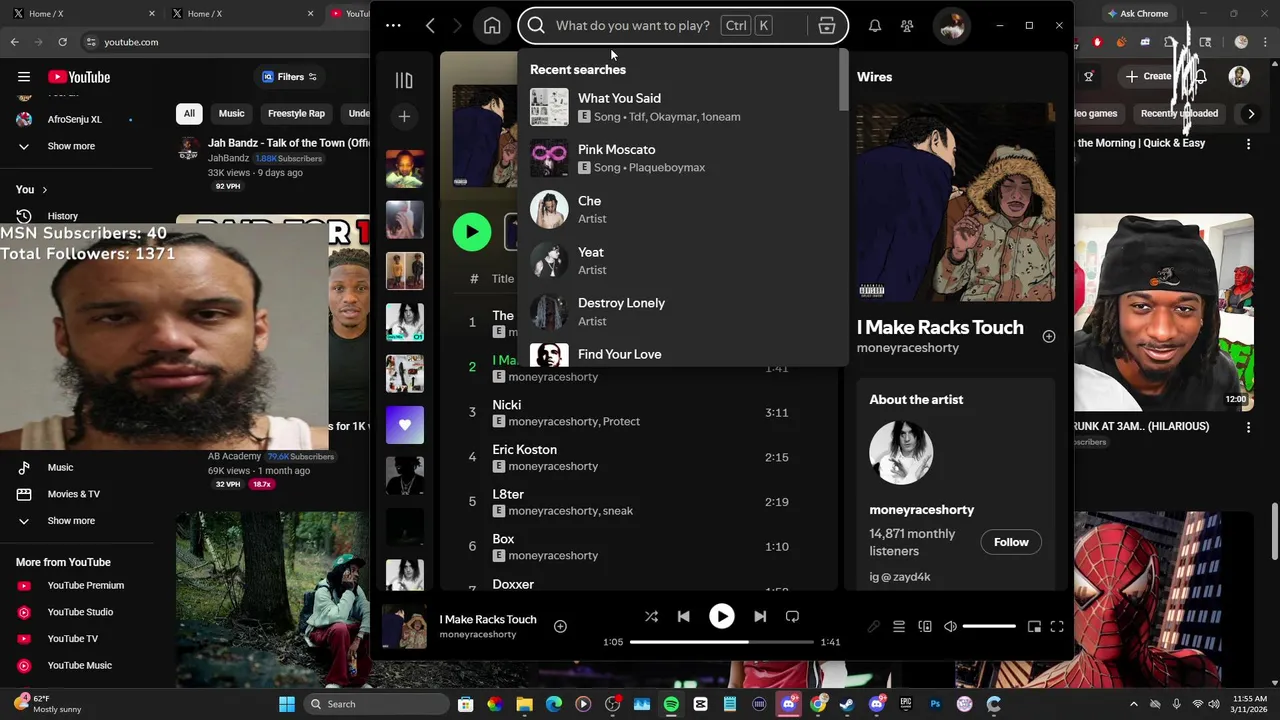Open YouTube hamburger guide menu
Image resolution: width=1280 pixels, height=720 pixels.
(x=24, y=77)
